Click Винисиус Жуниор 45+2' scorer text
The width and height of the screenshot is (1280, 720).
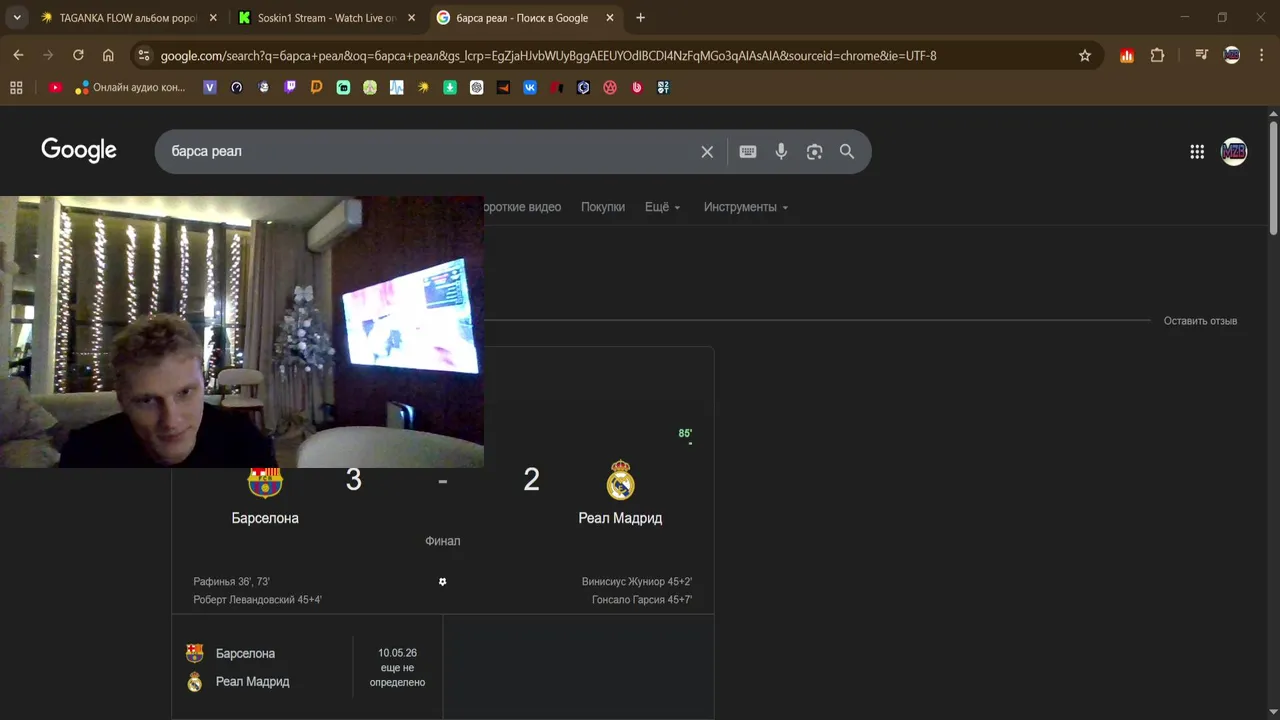[x=637, y=581]
